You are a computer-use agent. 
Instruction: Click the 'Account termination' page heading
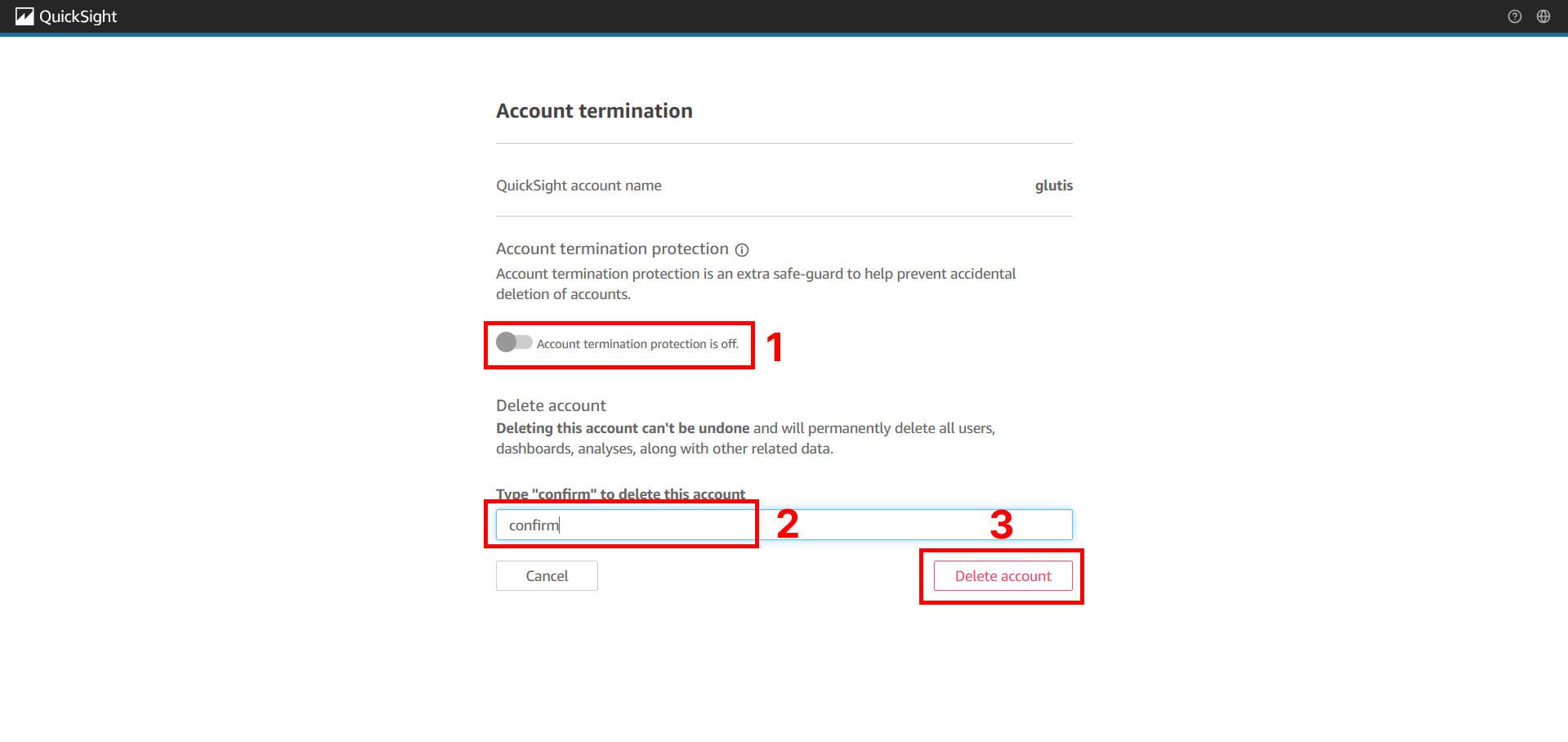click(594, 111)
